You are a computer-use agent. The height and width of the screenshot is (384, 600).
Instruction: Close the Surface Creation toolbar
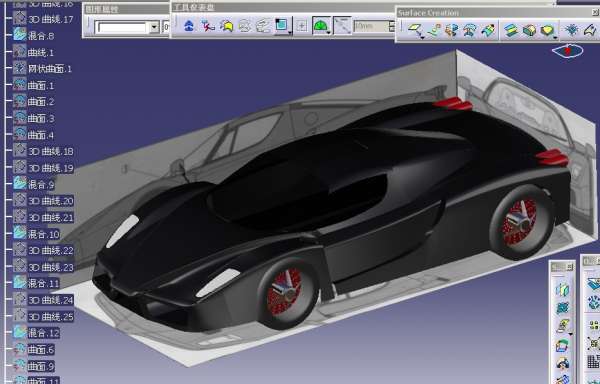(595, 13)
